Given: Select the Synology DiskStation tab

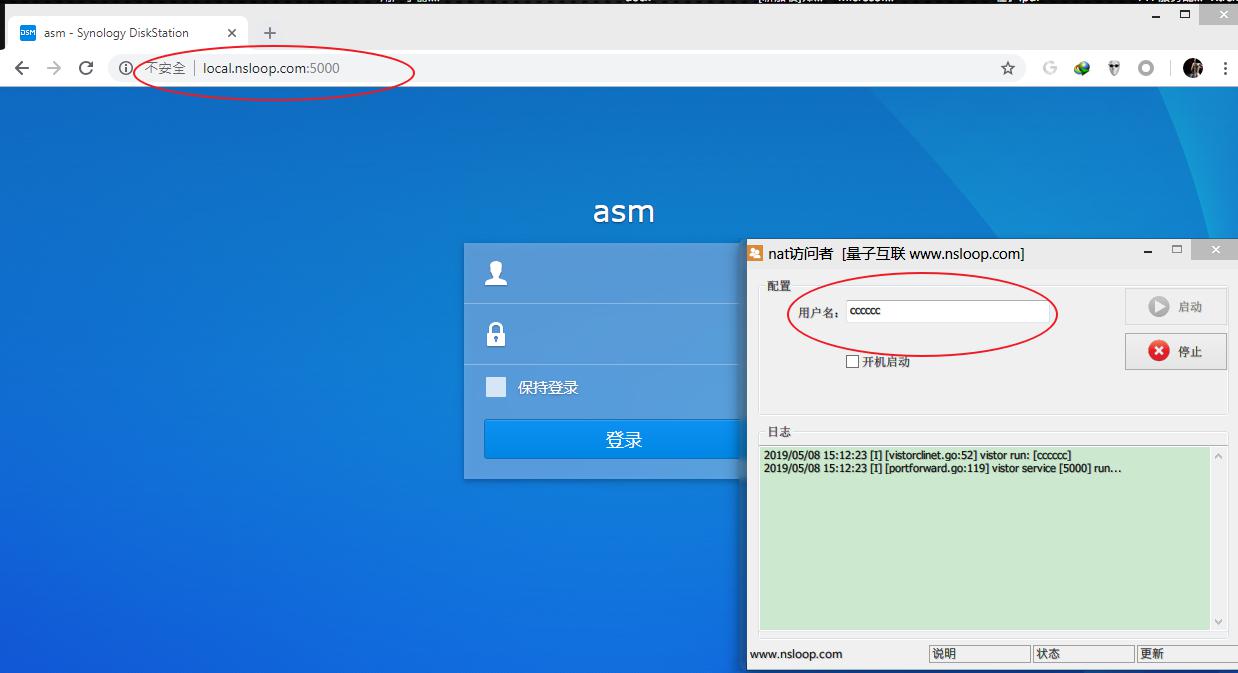Looking at the screenshot, I should 120,33.
